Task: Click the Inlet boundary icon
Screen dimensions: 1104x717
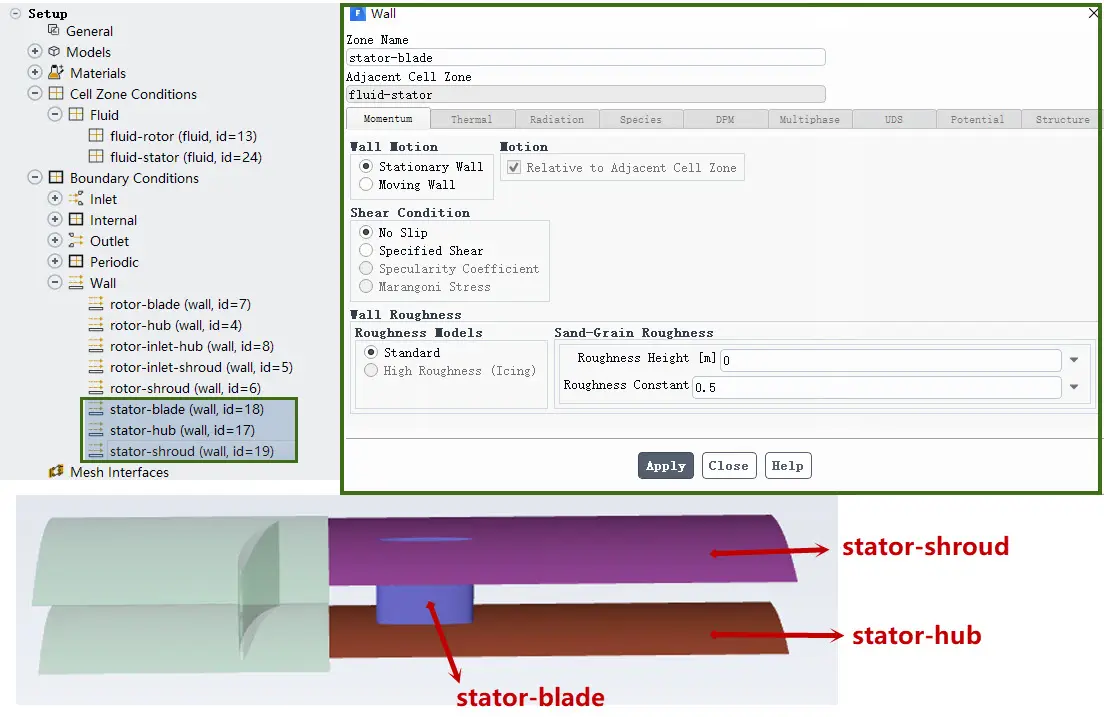Action: pyautogui.click(x=76, y=199)
